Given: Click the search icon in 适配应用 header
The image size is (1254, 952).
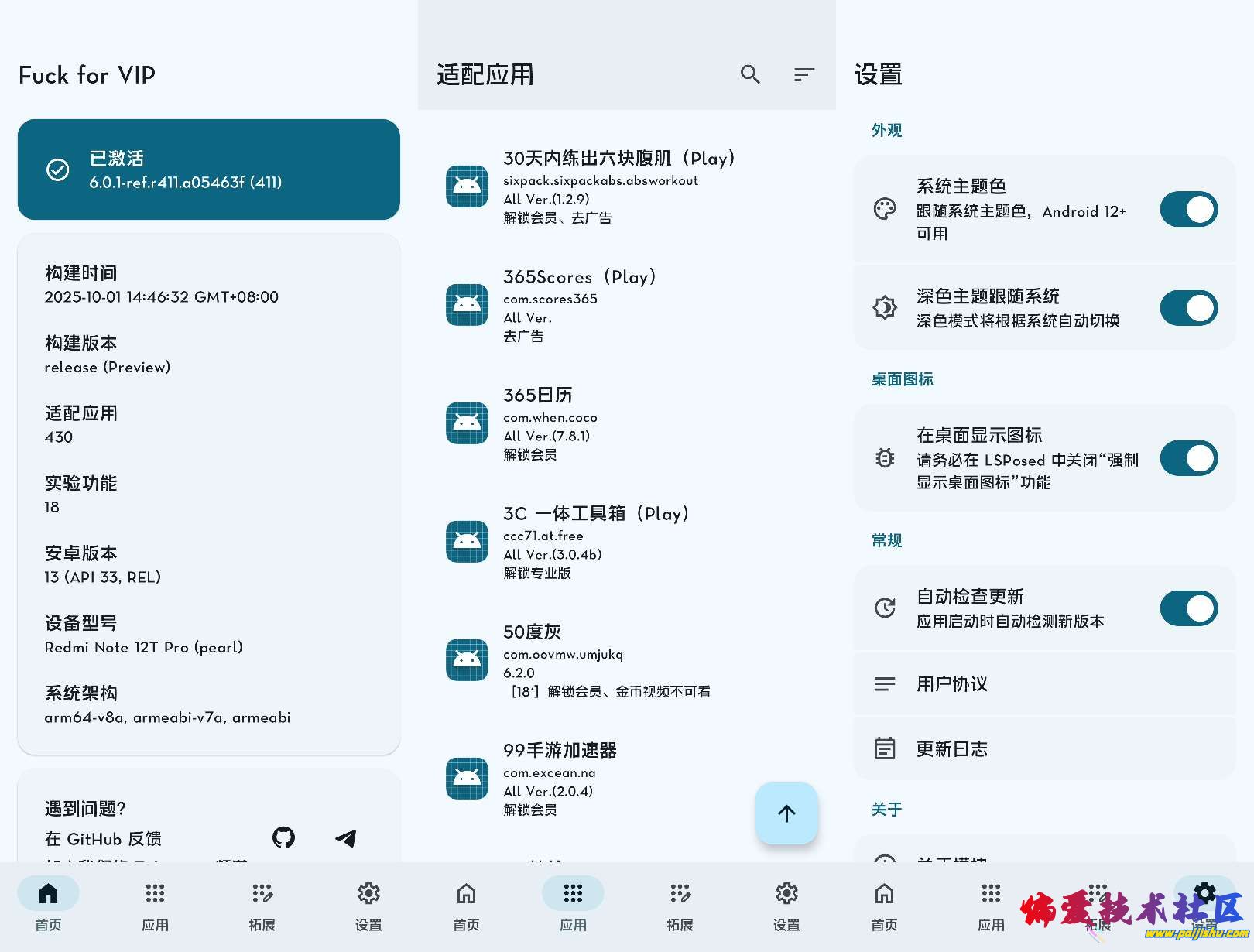Looking at the screenshot, I should [750, 74].
